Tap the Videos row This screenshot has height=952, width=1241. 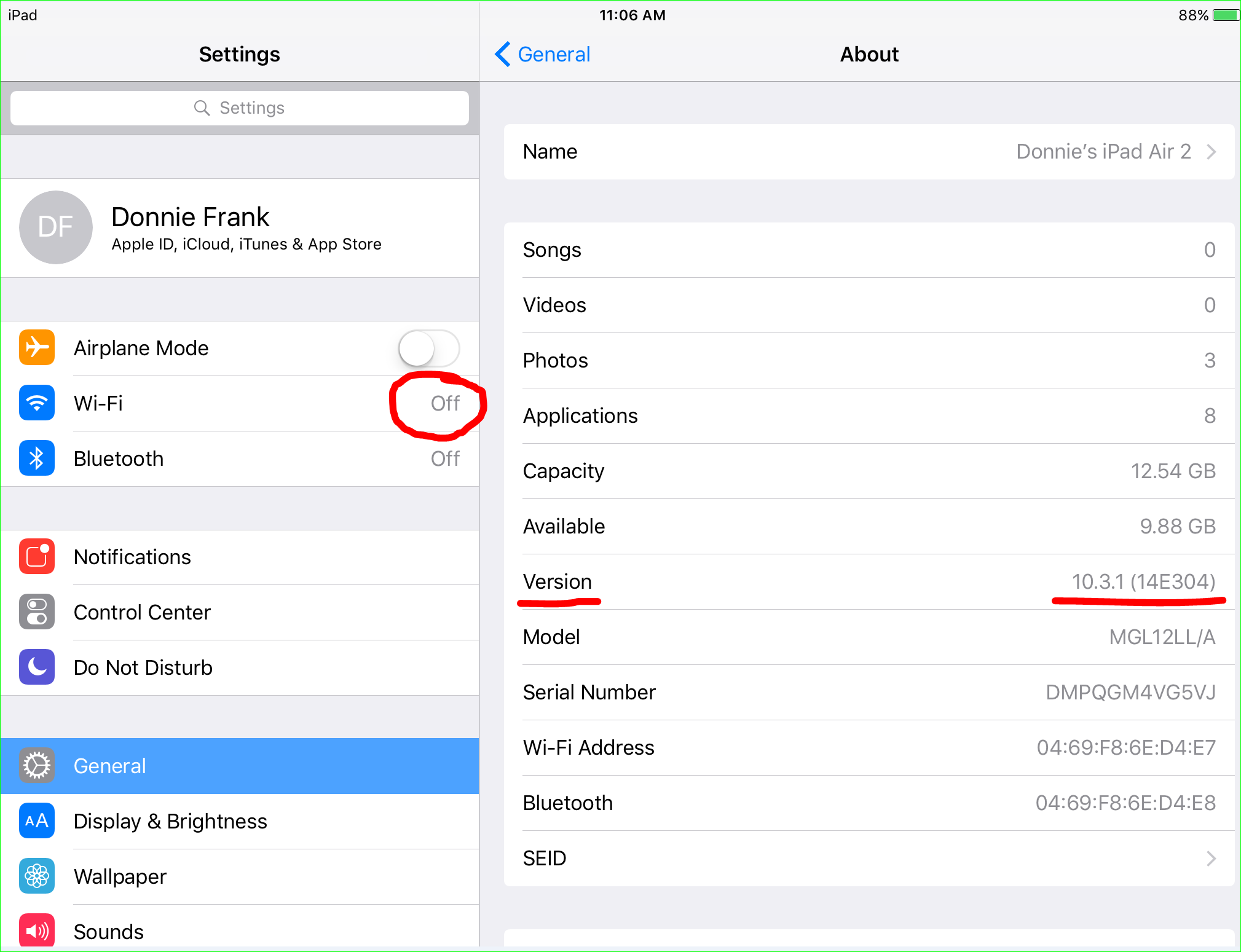tap(869, 305)
